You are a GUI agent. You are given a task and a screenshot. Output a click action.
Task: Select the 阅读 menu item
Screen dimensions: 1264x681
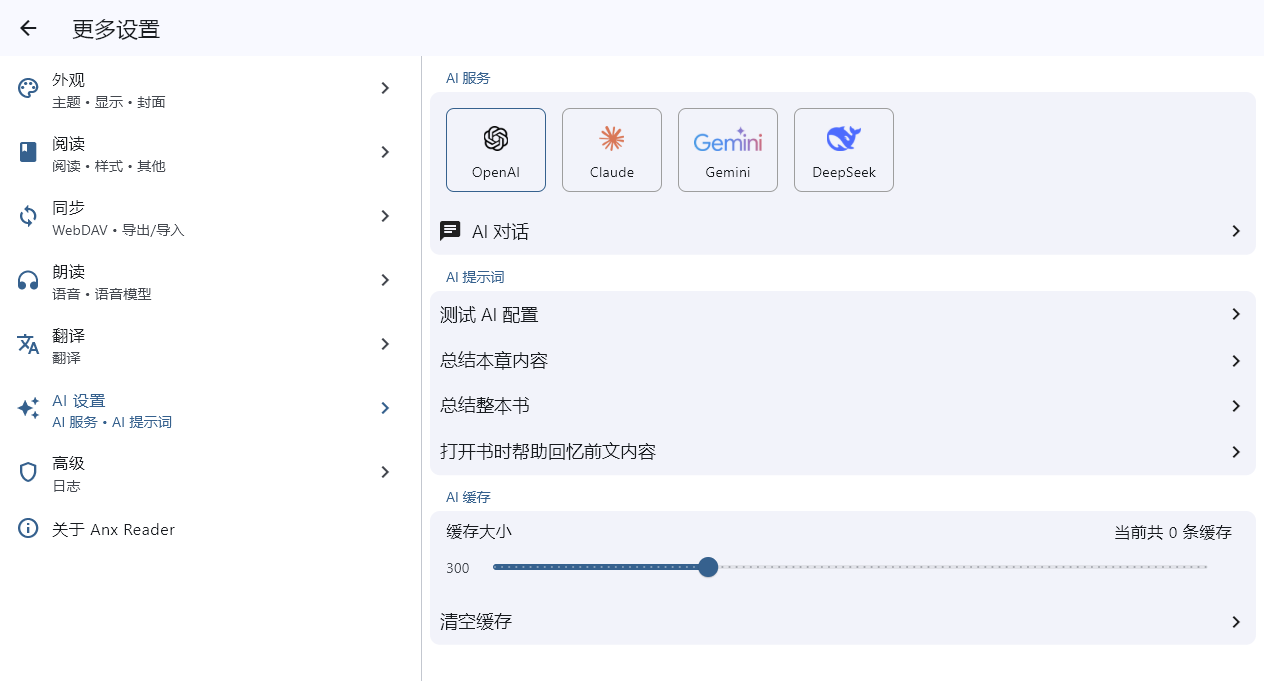[210, 152]
